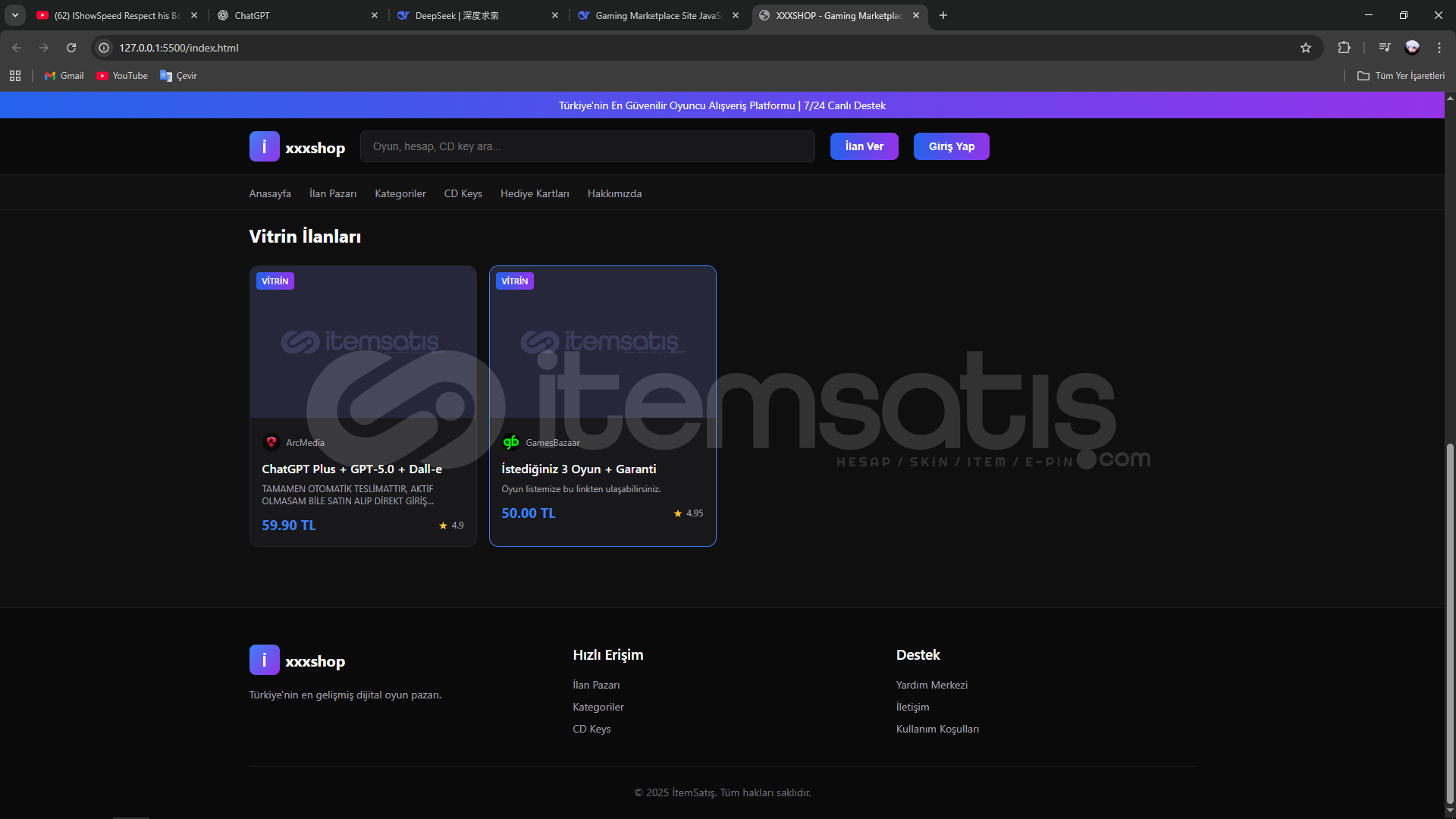View site information icon in address bar
Screen dimensions: 1456x819
click(x=105, y=48)
